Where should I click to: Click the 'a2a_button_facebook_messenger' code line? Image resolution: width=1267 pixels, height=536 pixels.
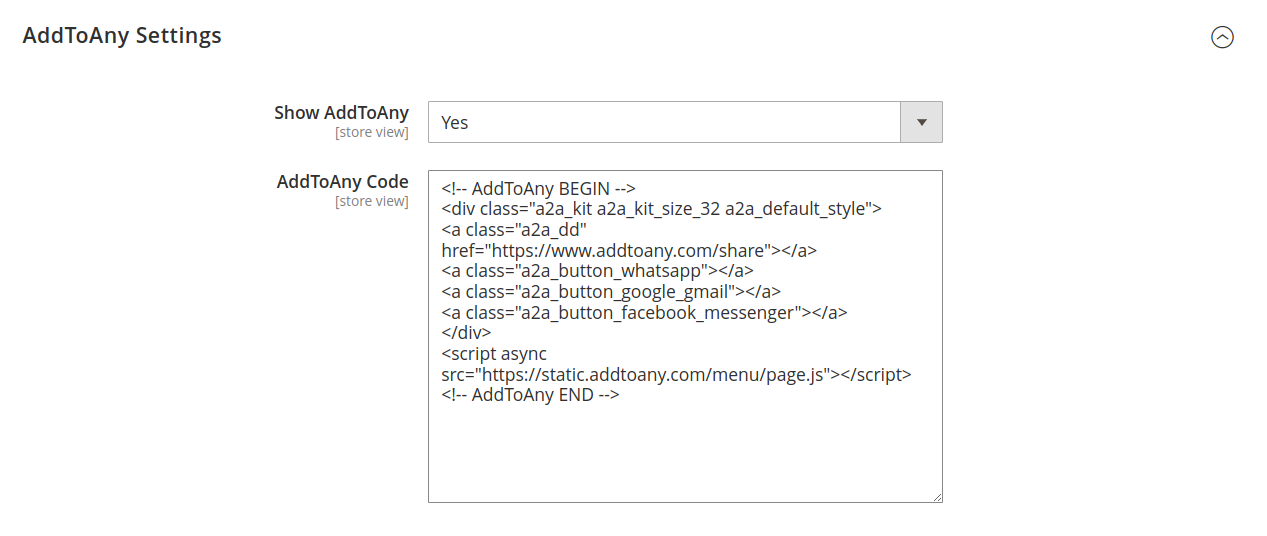[644, 312]
